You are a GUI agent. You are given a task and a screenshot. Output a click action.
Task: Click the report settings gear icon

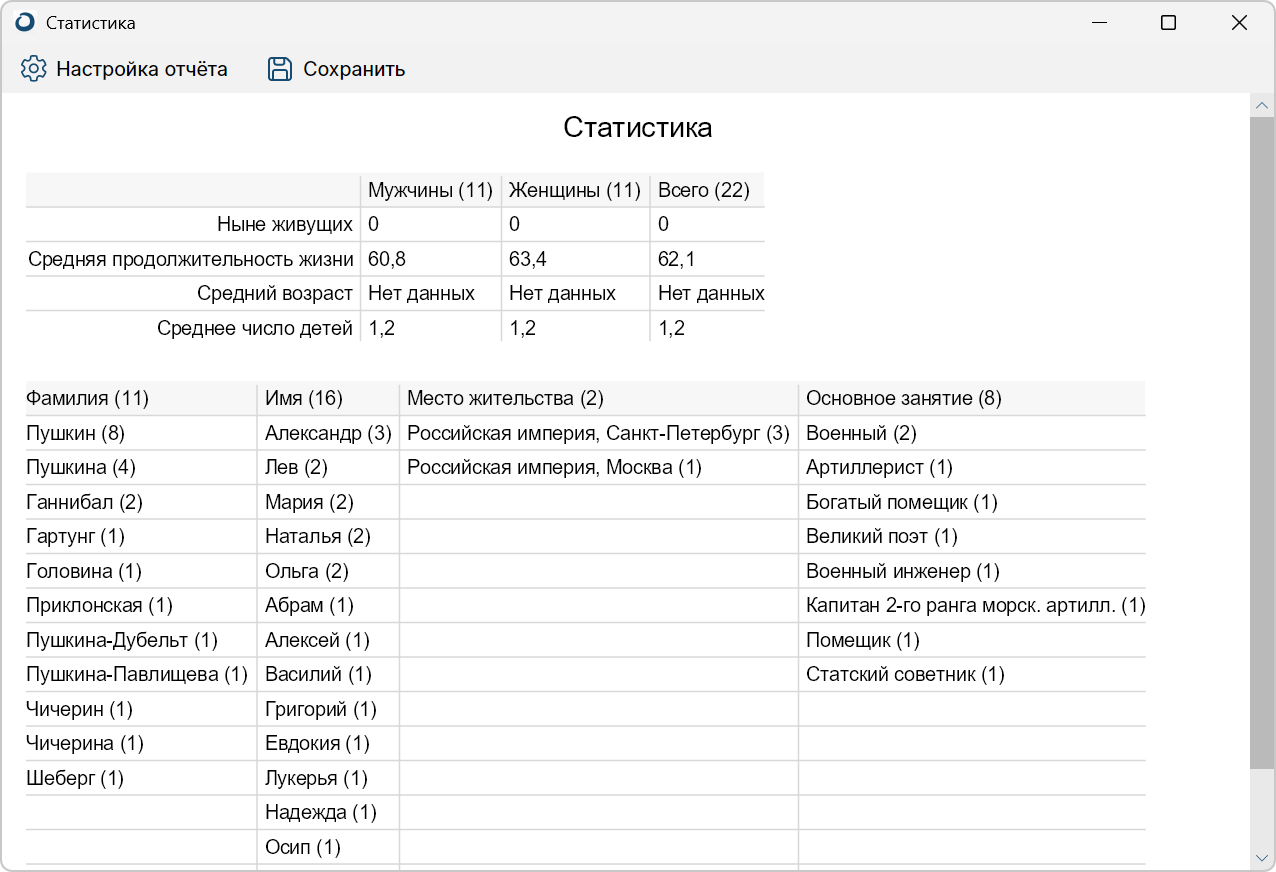pyautogui.click(x=34, y=69)
